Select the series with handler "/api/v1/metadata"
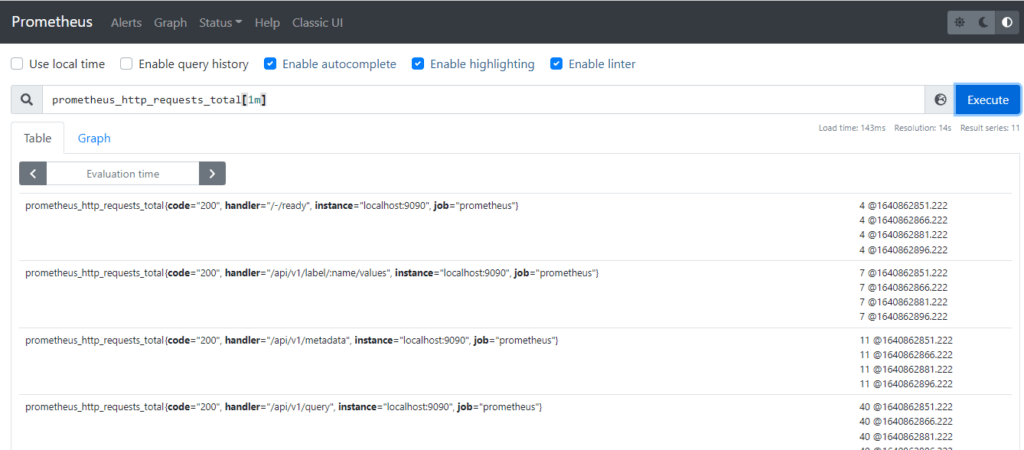The width and height of the screenshot is (1024, 450). click(292, 340)
